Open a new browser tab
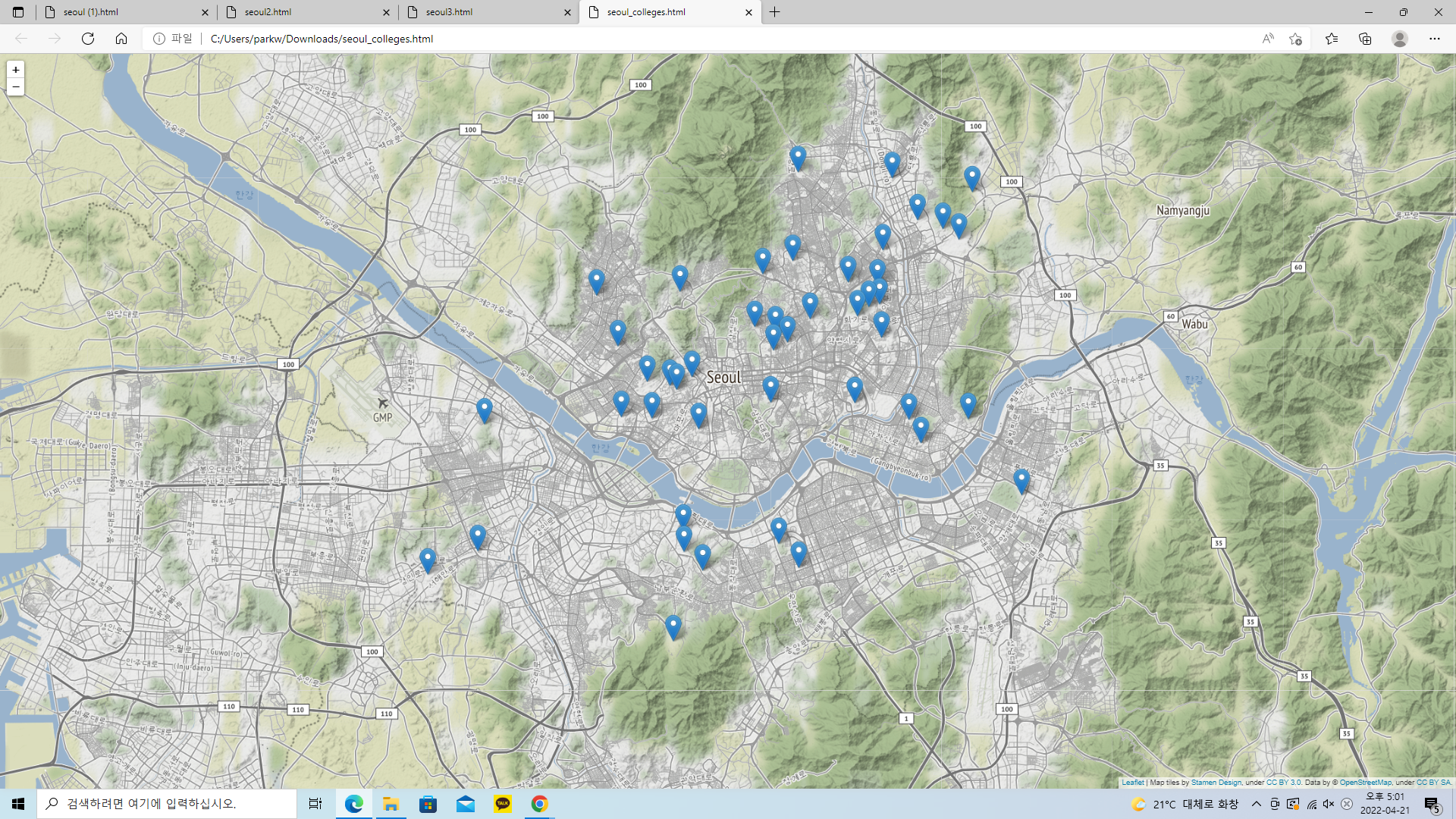1456x819 pixels. [x=774, y=12]
